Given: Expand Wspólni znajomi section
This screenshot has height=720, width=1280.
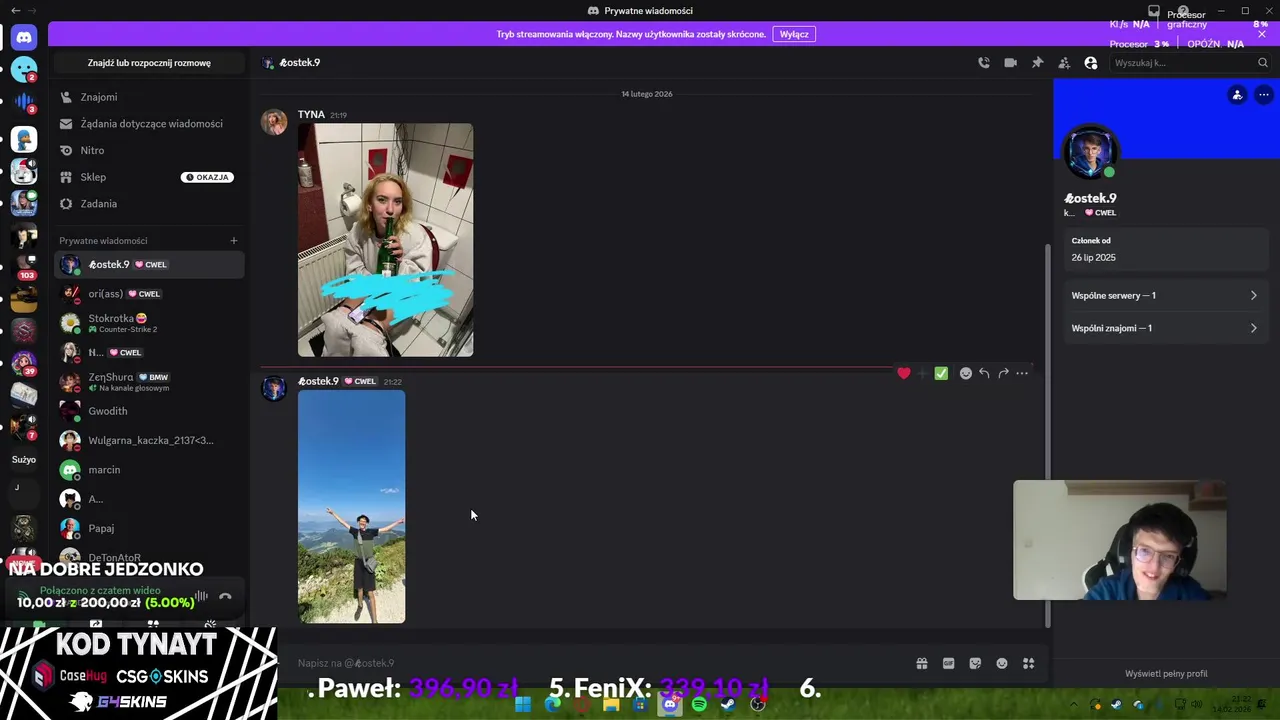Looking at the screenshot, I should coord(1164,328).
